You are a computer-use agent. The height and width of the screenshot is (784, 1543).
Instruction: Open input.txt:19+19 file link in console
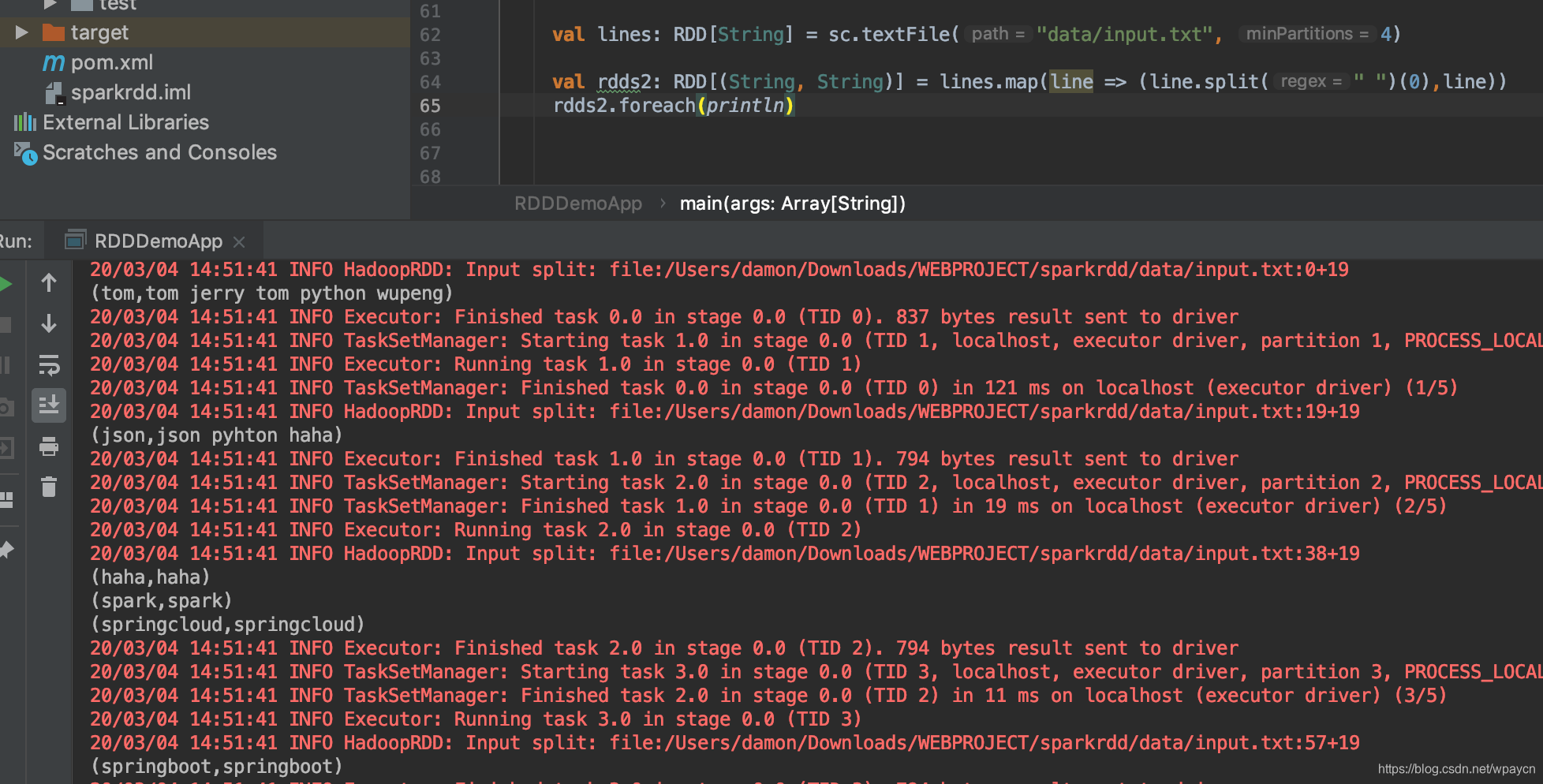[x=984, y=412]
